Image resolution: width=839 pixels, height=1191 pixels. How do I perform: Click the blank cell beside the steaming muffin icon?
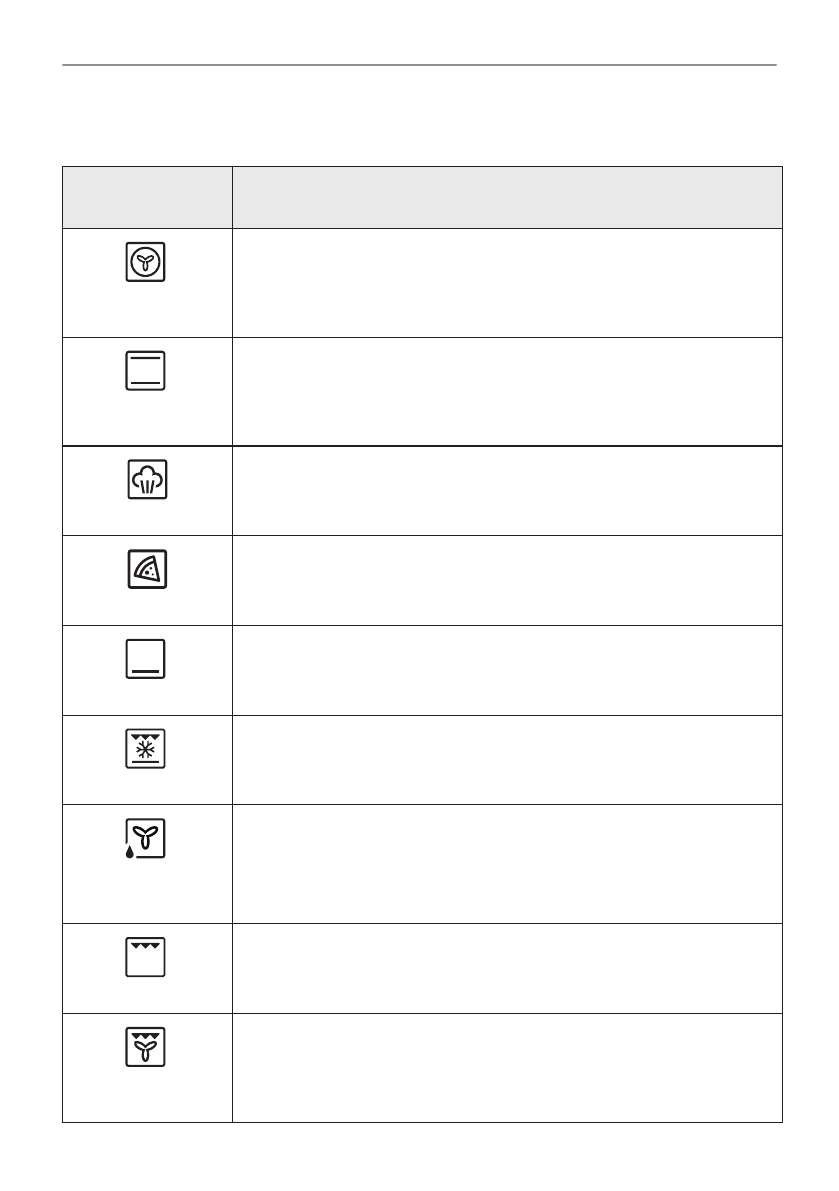pos(506,490)
